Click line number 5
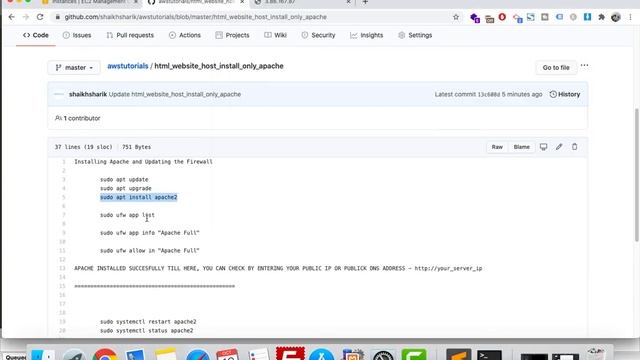640x360 pixels. click(x=64, y=197)
